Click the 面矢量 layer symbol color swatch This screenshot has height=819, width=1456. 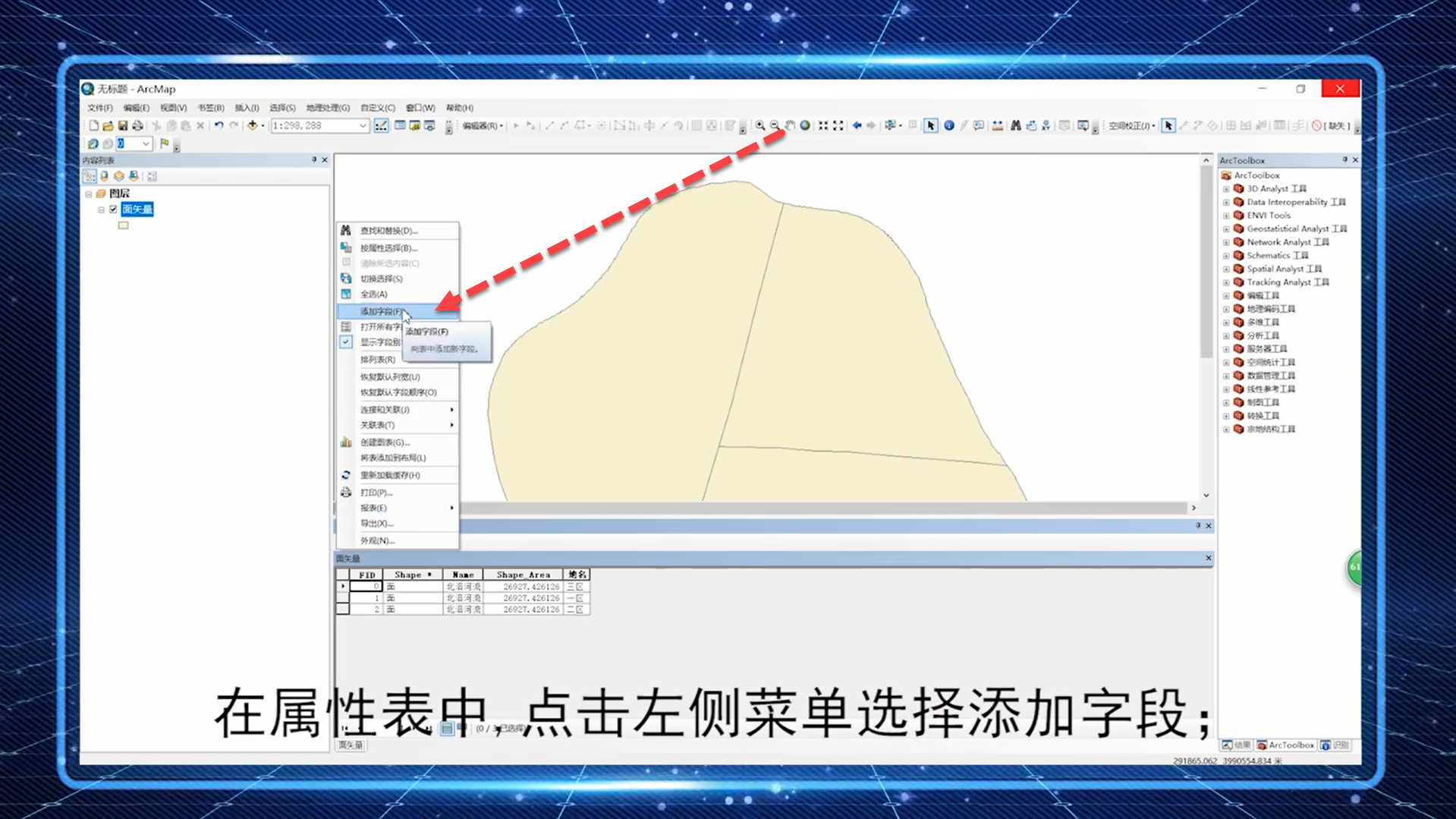[123, 225]
